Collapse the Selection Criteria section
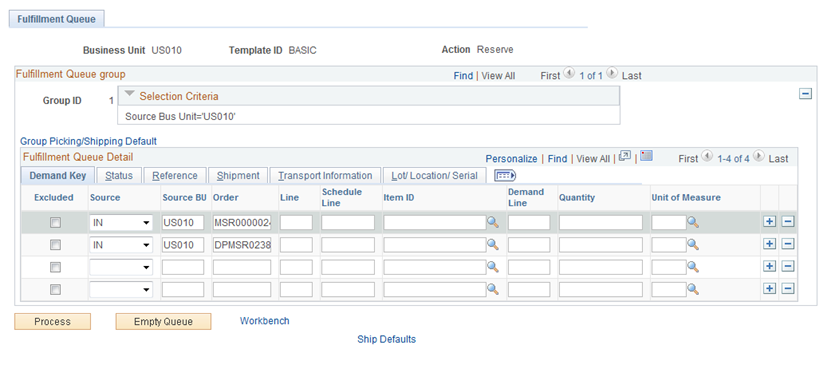This screenshot has width=830, height=375. [130, 94]
